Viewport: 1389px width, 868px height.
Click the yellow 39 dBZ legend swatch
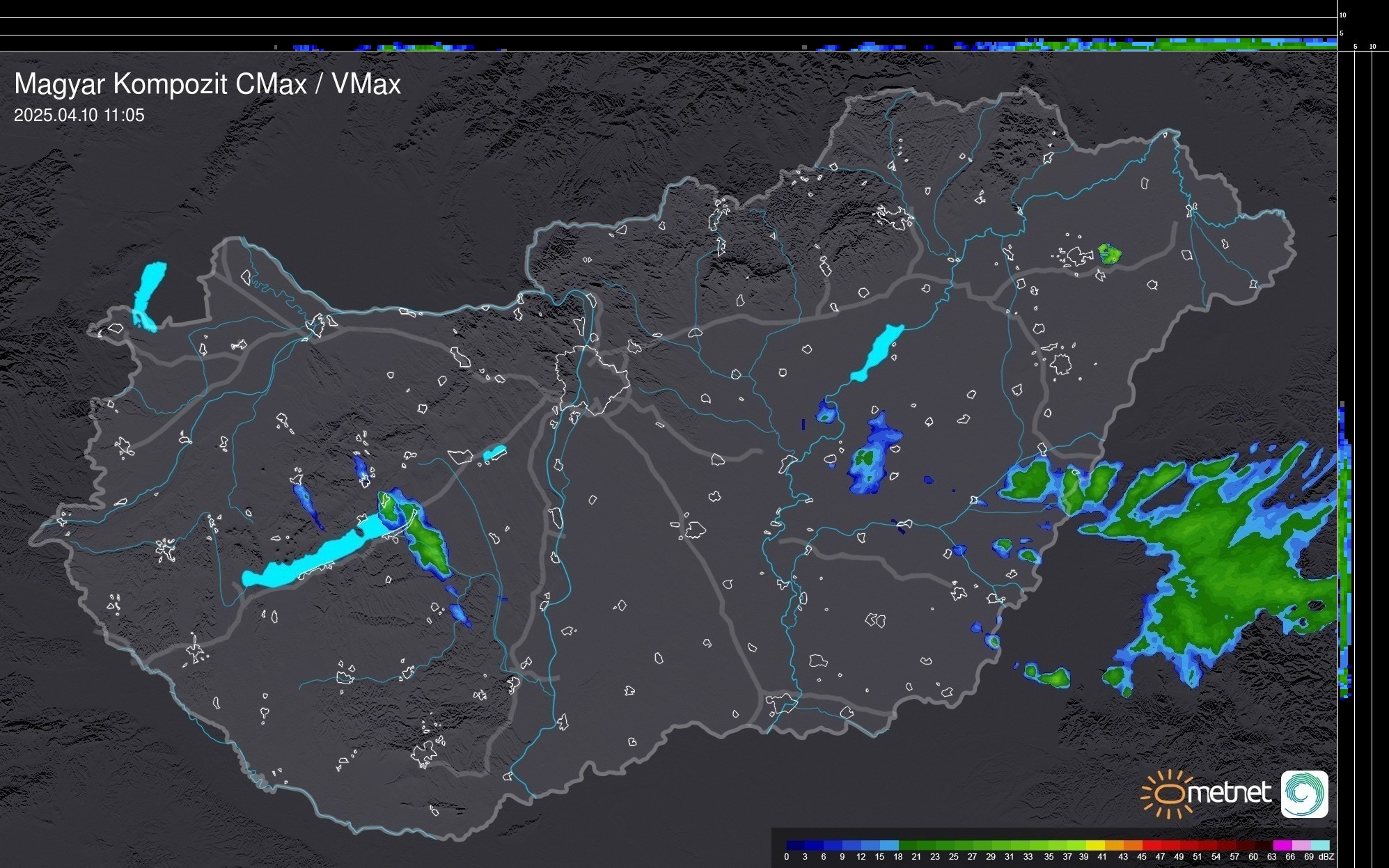[x=1094, y=845]
